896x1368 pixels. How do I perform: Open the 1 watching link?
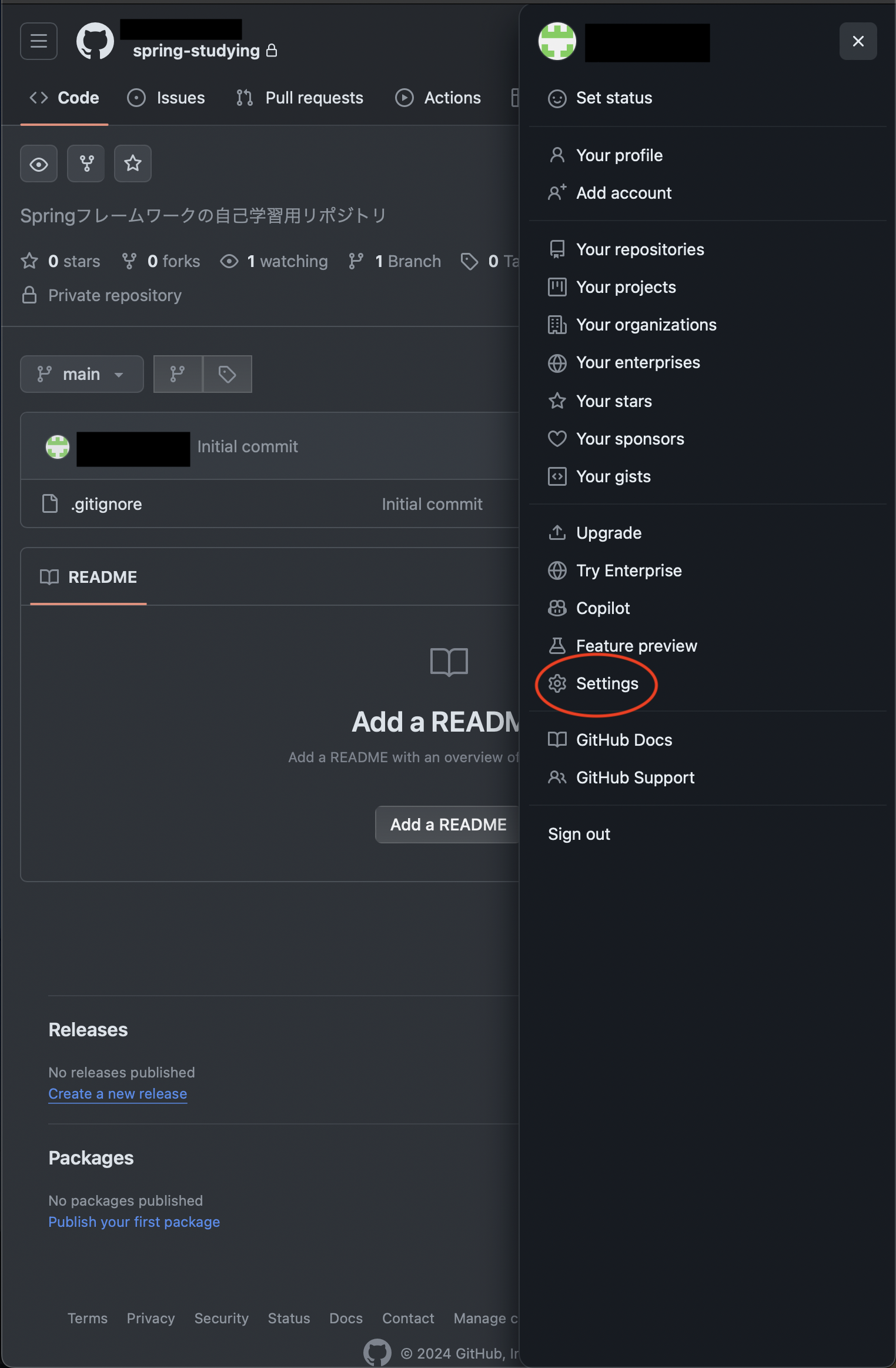coord(274,261)
